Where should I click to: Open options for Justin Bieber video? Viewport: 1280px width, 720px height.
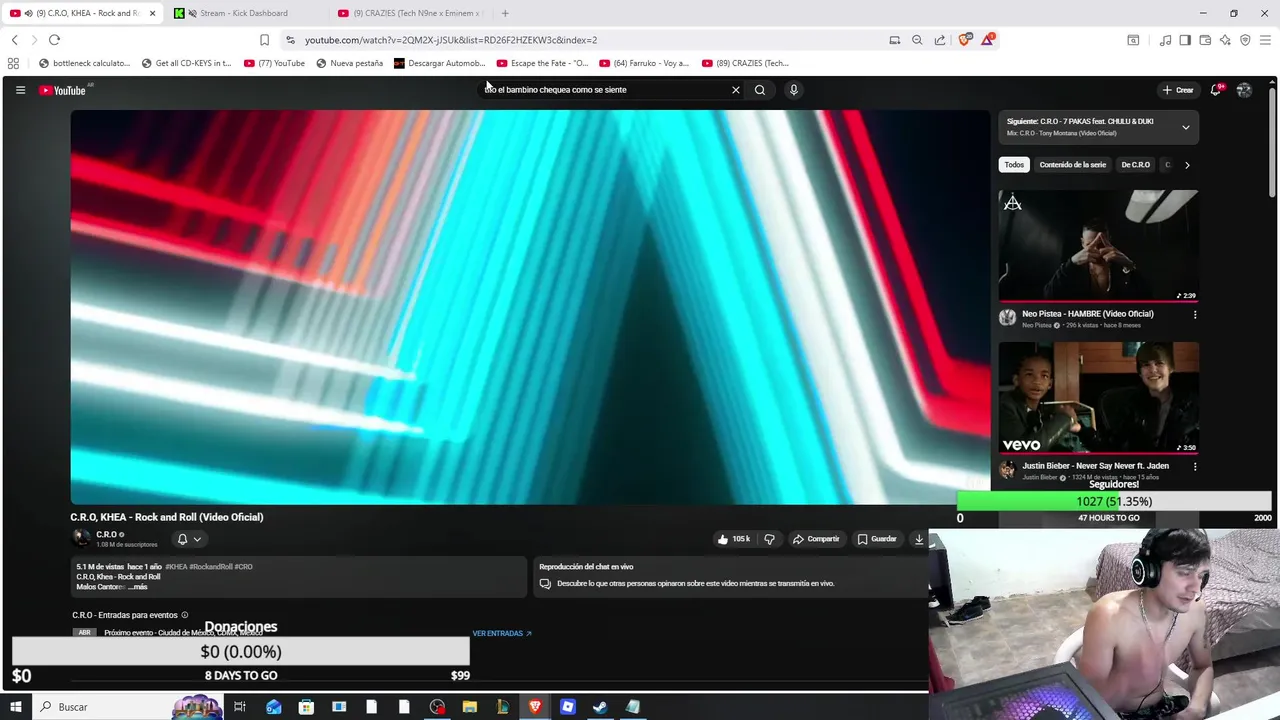click(x=1195, y=466)
